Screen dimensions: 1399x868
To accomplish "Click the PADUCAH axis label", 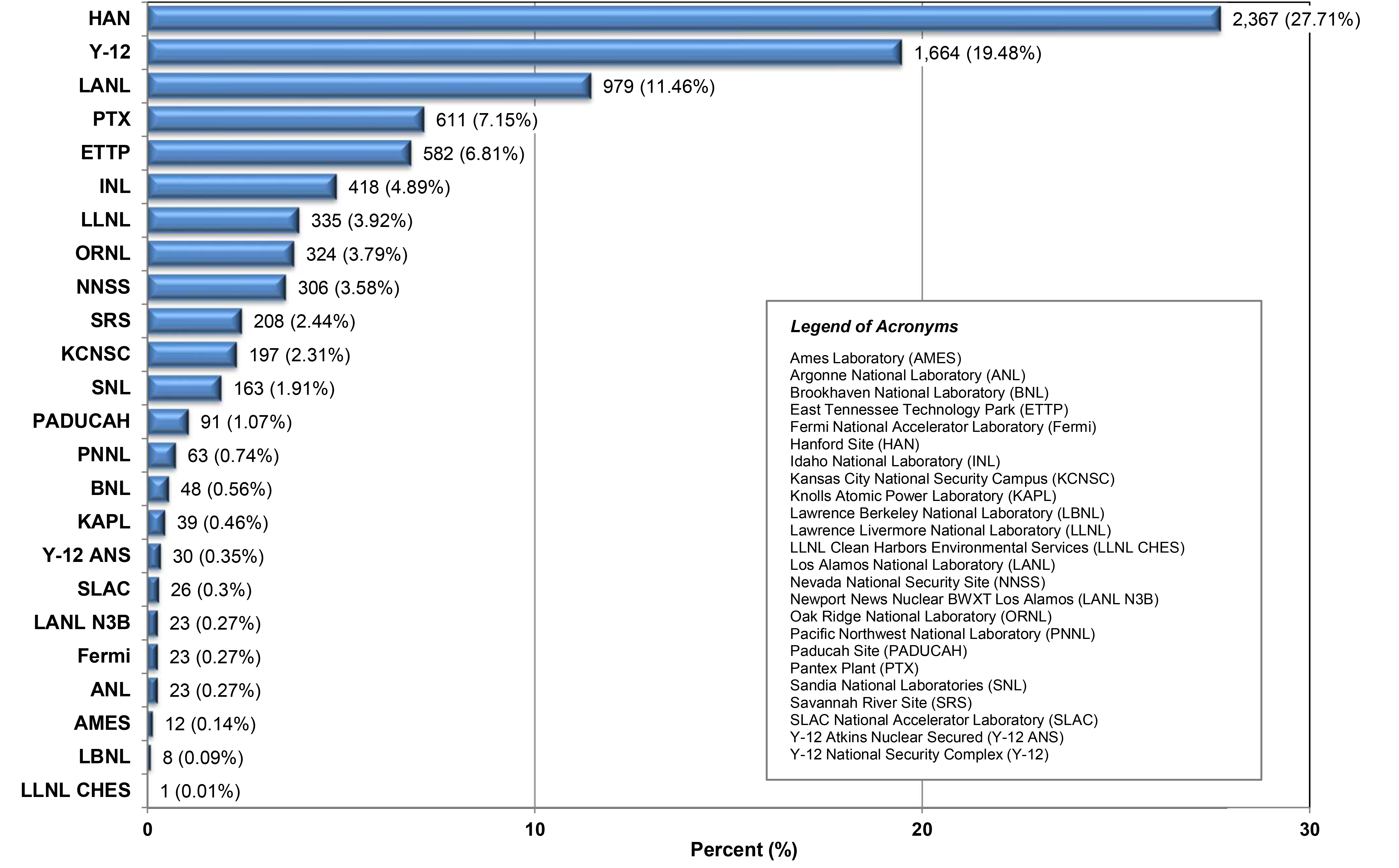I will click(82, 421).
